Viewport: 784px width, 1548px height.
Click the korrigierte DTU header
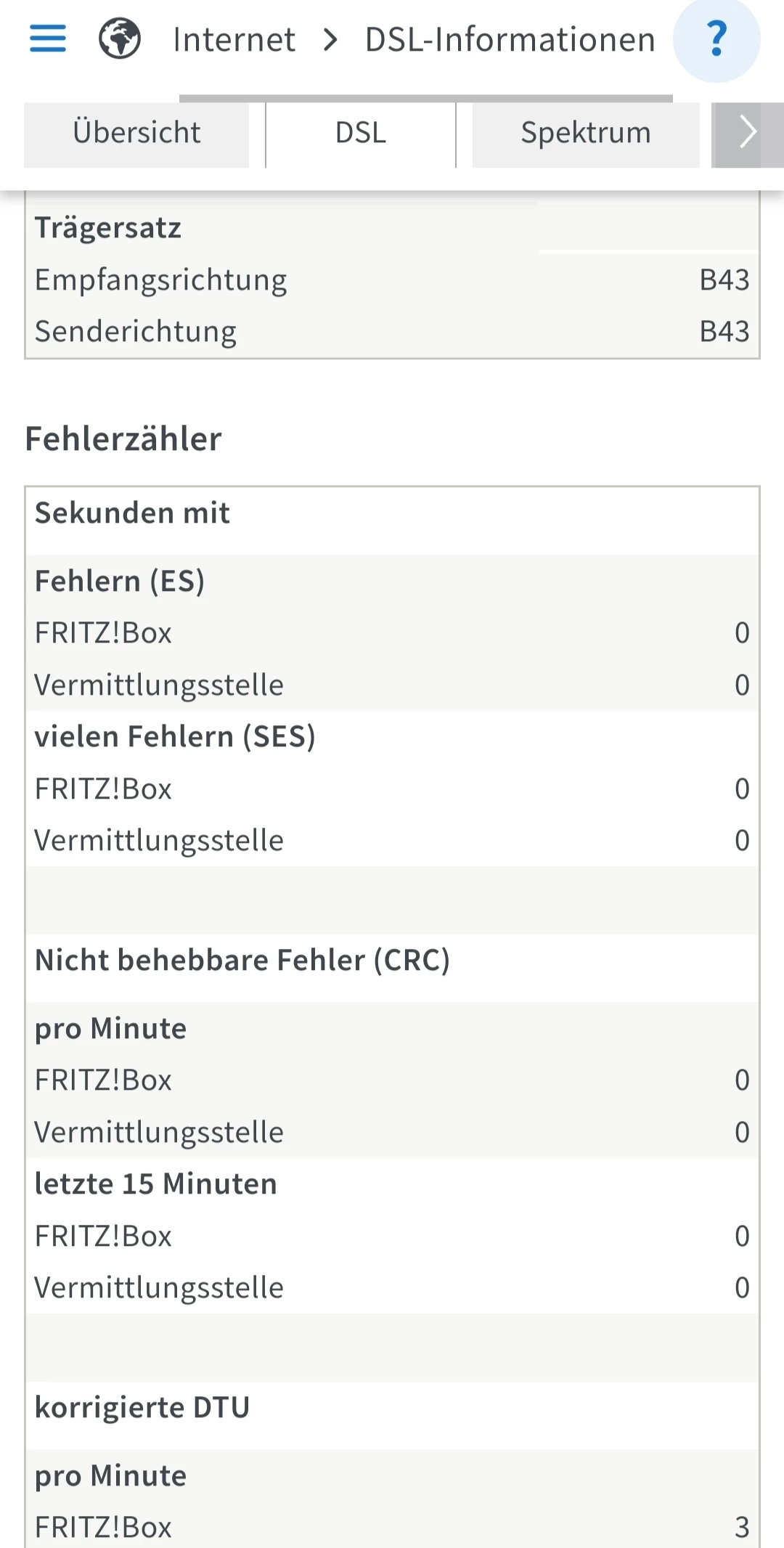pos(142,1408)
